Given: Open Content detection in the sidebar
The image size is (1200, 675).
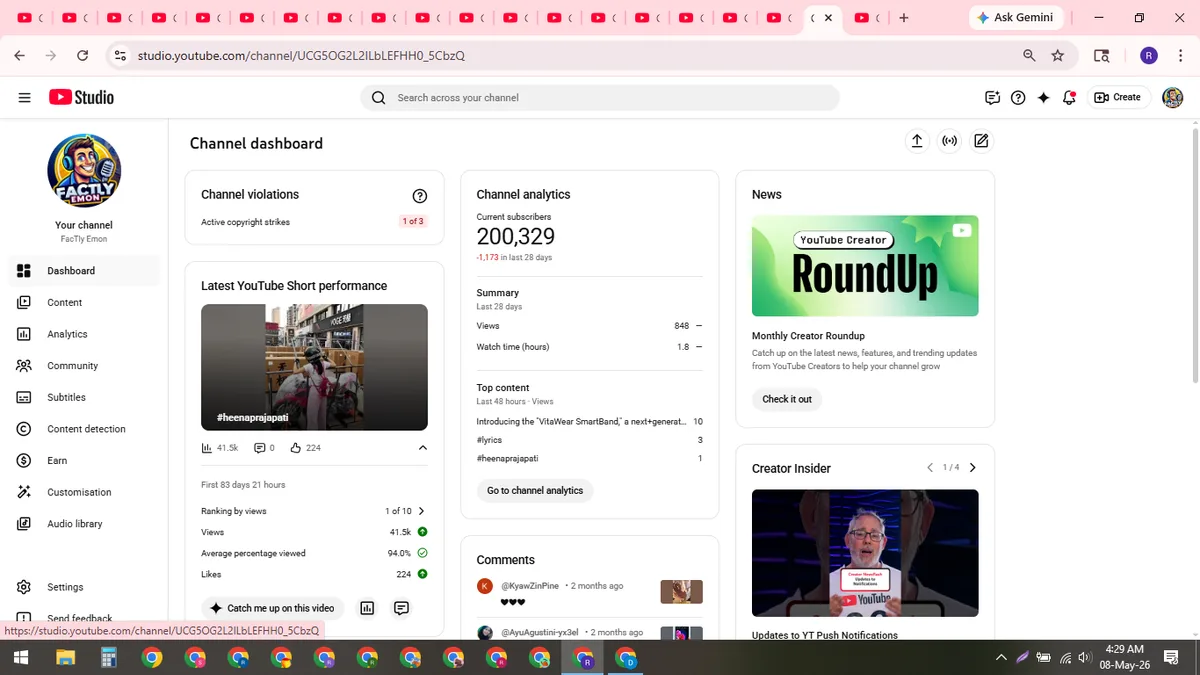Looking at the screenshot, I should (x=84, y=429).
